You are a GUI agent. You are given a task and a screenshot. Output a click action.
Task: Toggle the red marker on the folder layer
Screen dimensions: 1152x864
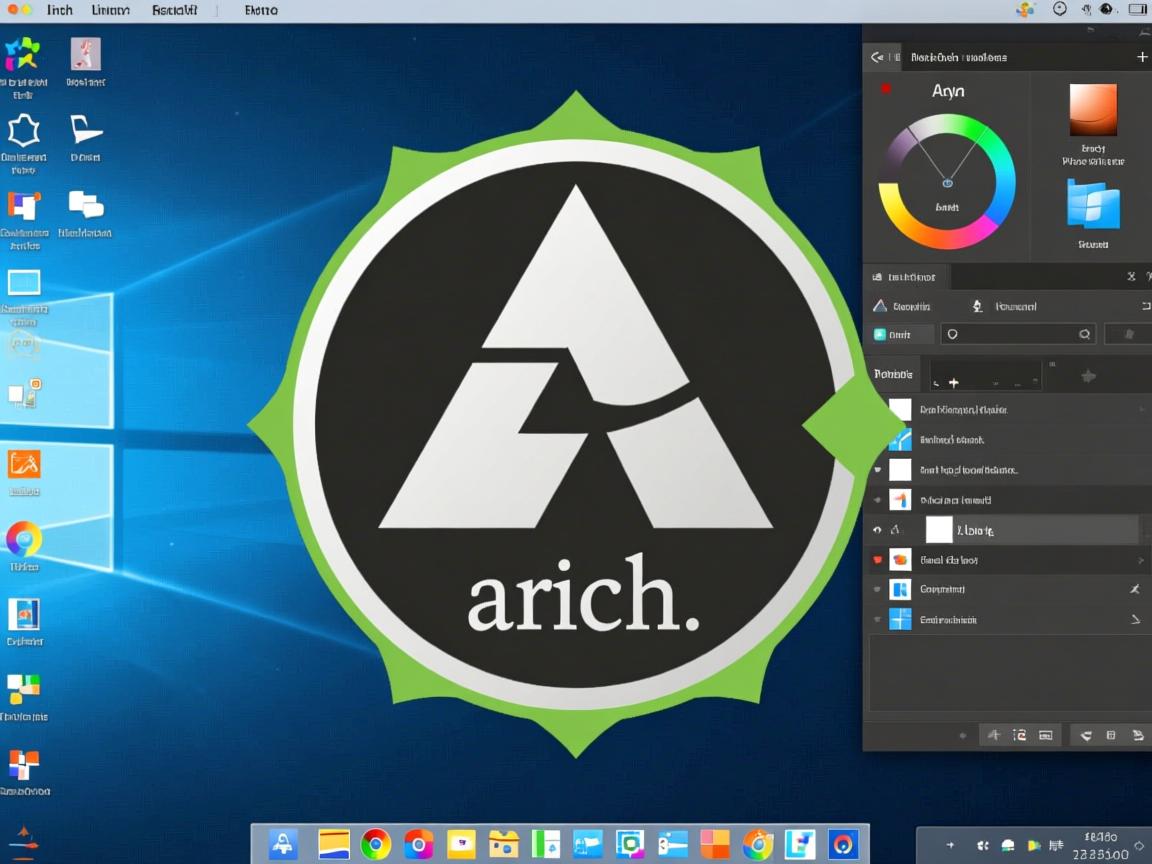[876, 558]
